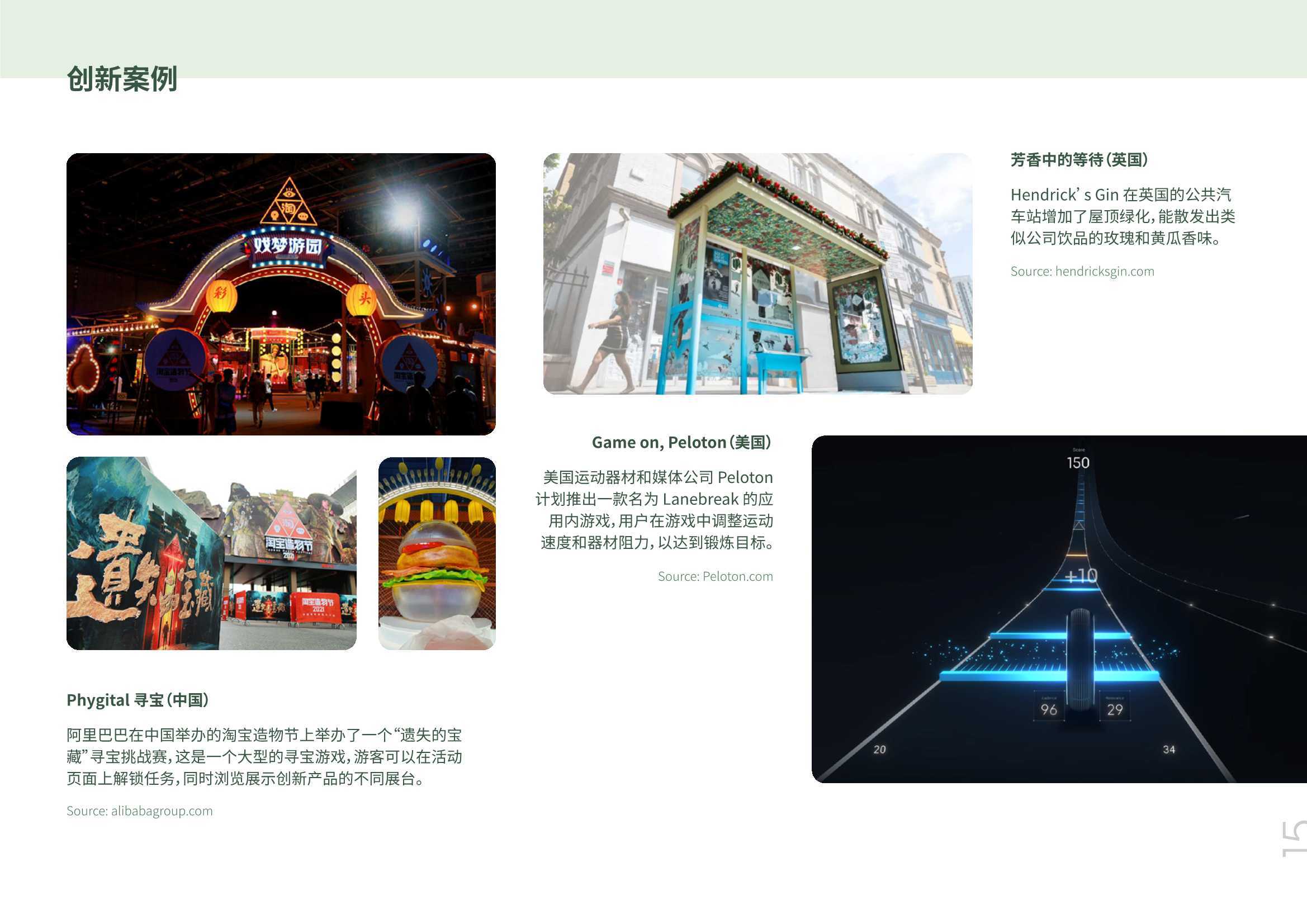The width and height of the screenshot is (1307, 924).
Task: Click the cadence value 96 in game image
Action: pos(1049,709)
